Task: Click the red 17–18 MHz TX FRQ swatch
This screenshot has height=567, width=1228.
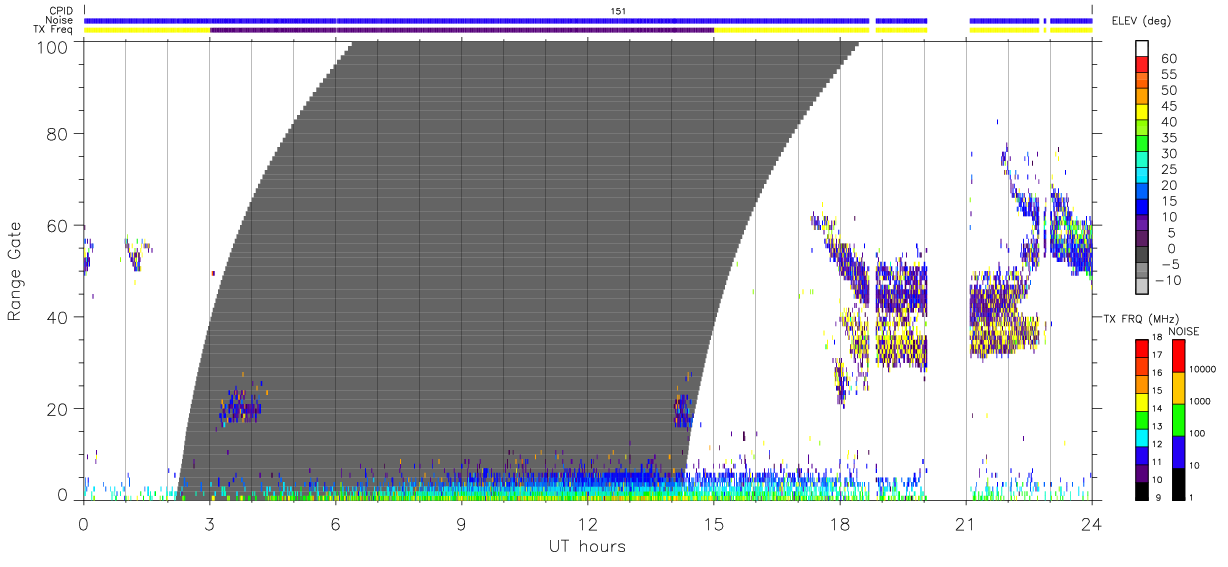Action: click(1141, 347)
